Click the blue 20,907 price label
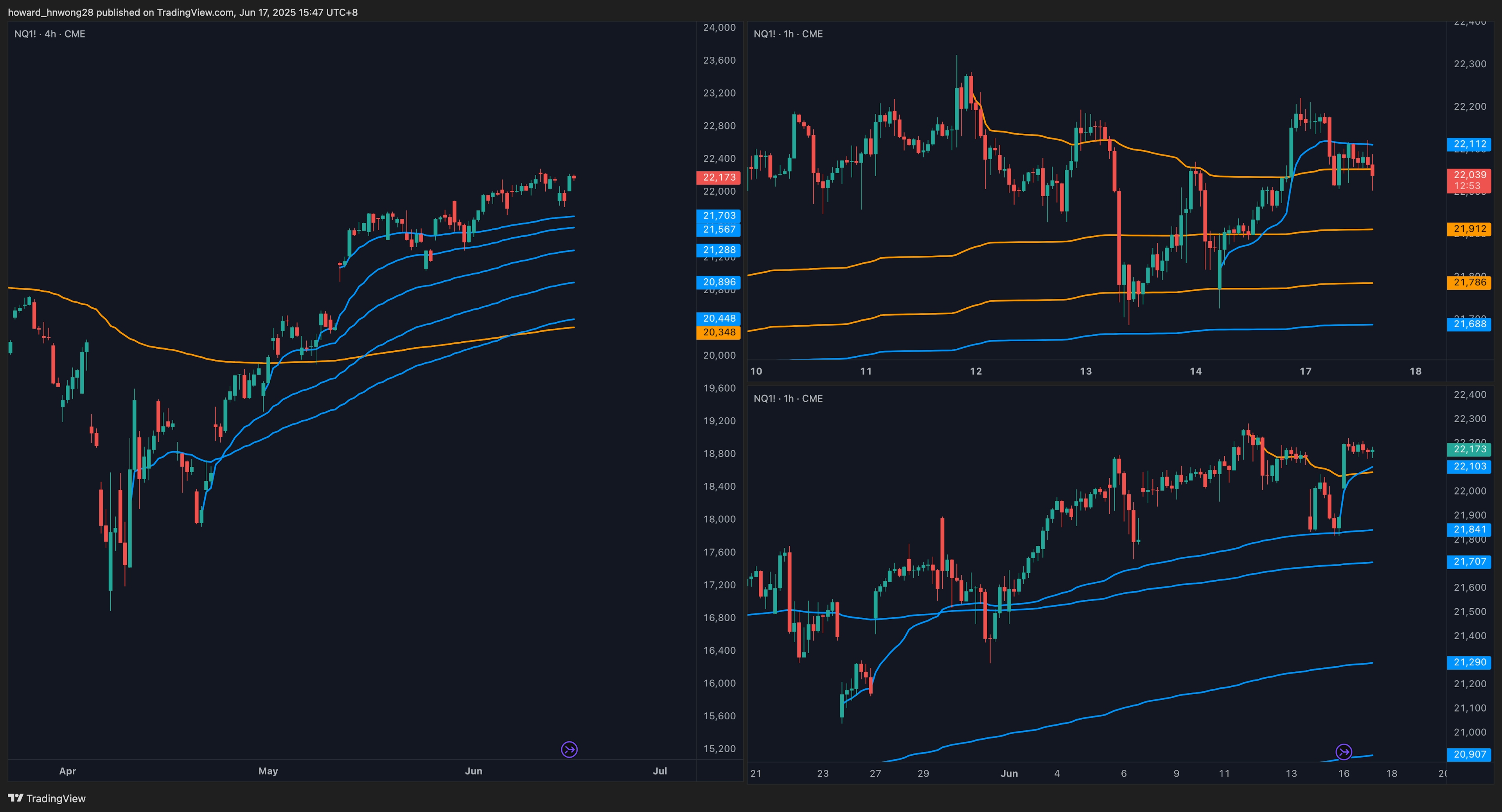 (1470, 754)
